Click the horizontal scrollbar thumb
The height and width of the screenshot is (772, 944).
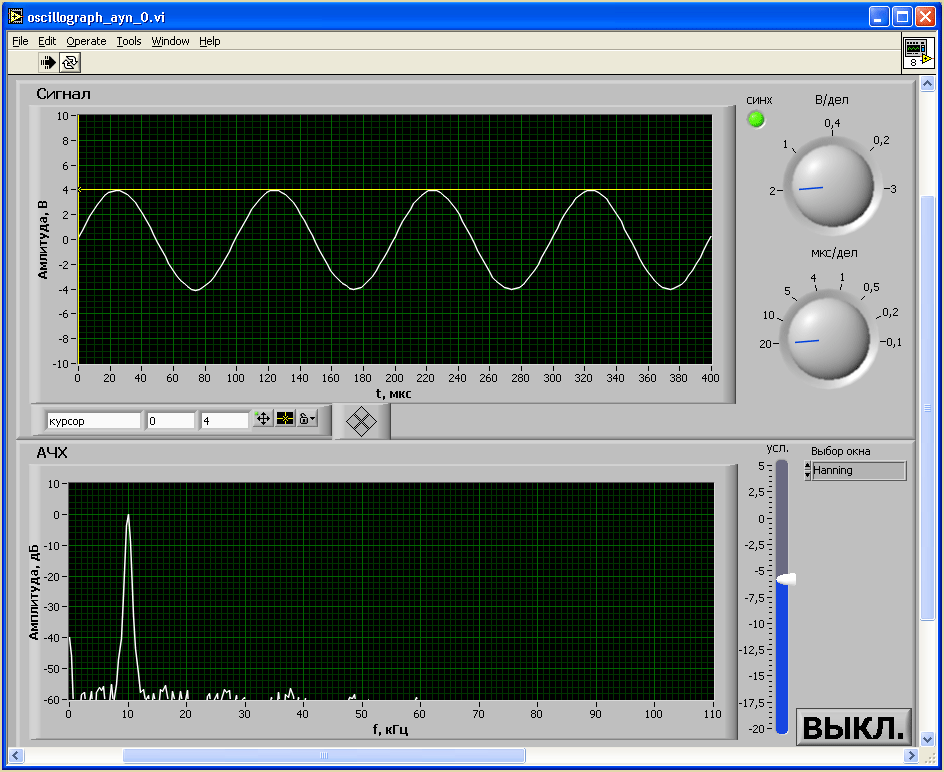coord(324,755)
